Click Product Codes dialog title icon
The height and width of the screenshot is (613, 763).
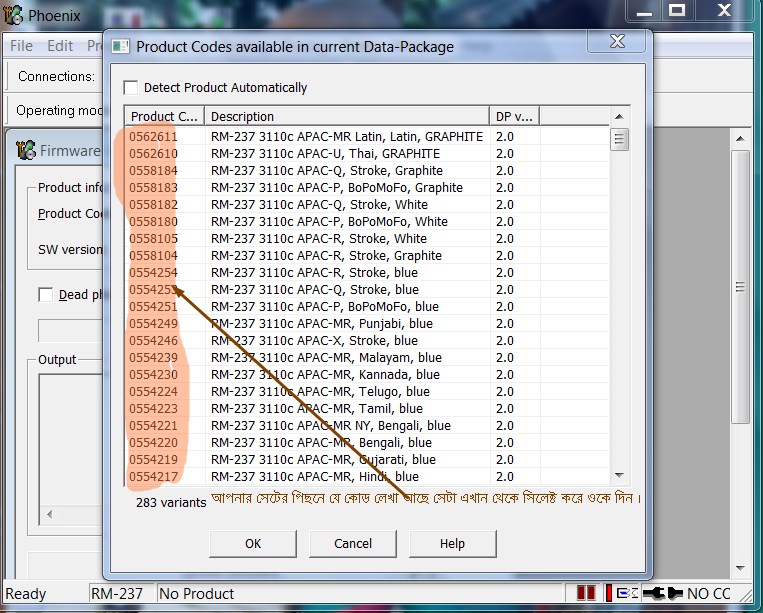pyautogui.click(x=120, y=47)
